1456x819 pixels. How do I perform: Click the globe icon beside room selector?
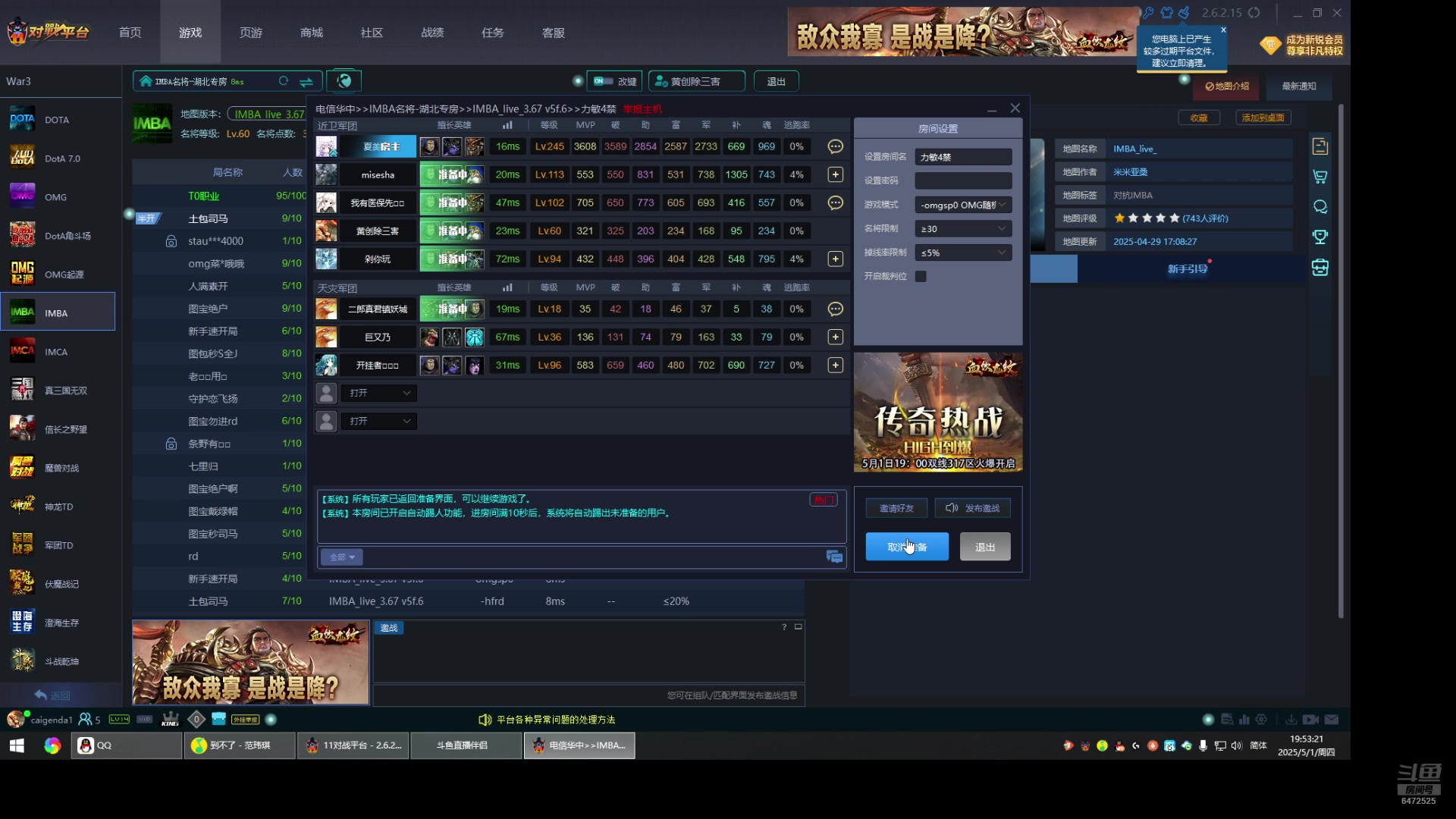[x=344, y=80]
